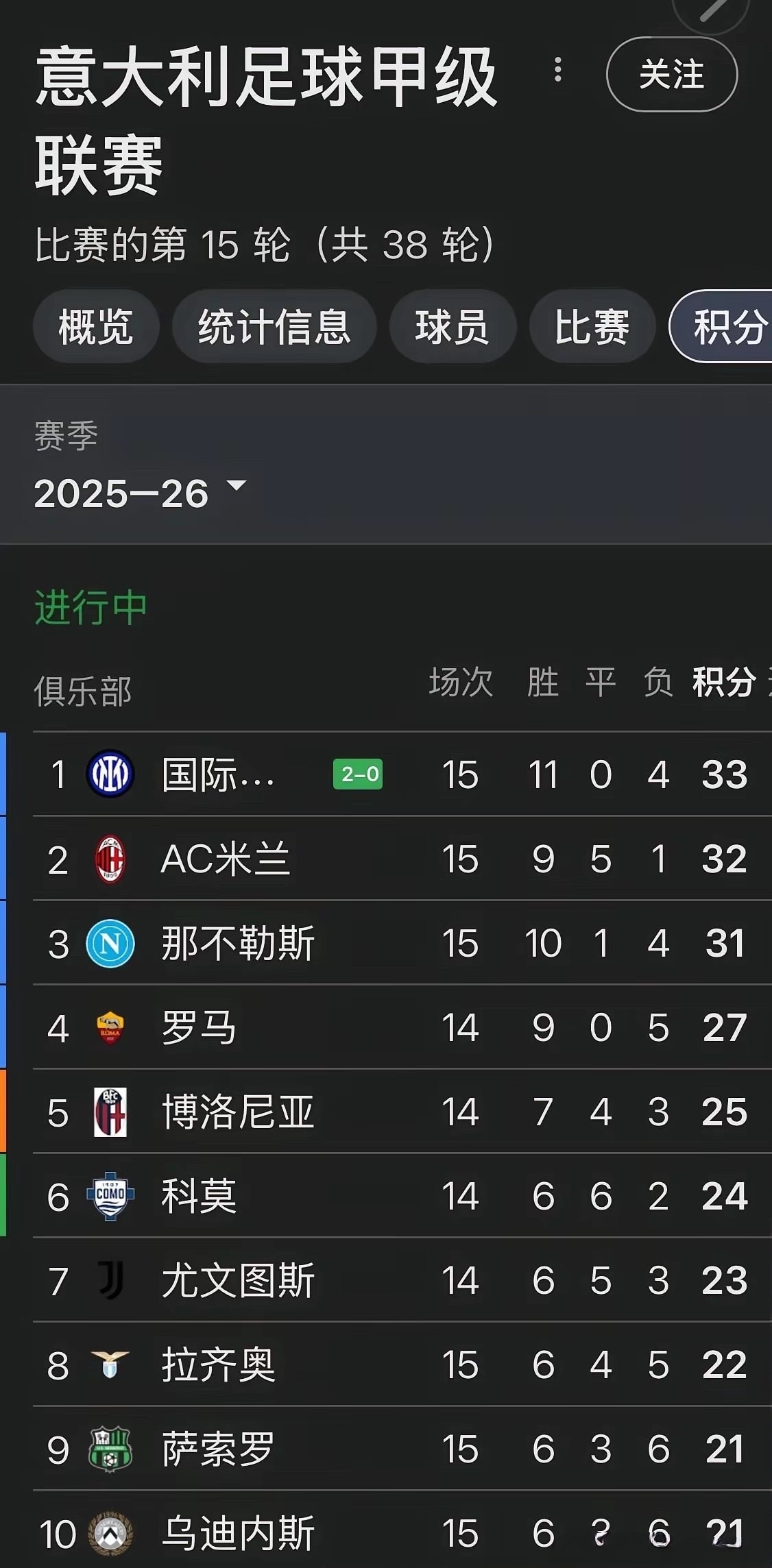Click the AC Milan club crest
The image size is (772, 1568).
tap(110, 859)
